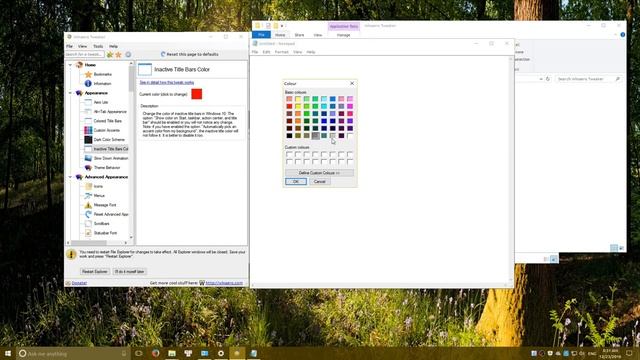
Task: Pick the white swatch in Basic colours
Action: point(350,136)
